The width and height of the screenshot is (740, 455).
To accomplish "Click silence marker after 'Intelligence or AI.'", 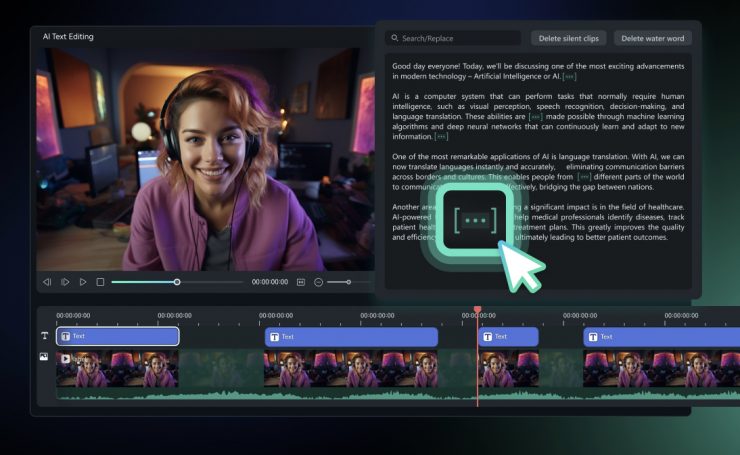I will point(570,76).
